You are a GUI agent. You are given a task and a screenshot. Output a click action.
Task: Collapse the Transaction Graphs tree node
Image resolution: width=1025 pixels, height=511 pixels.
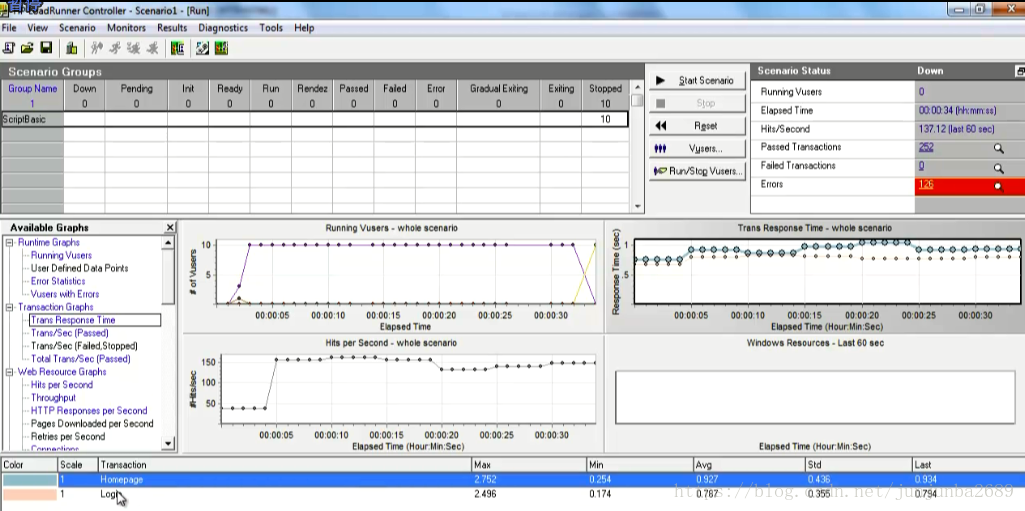10,307
